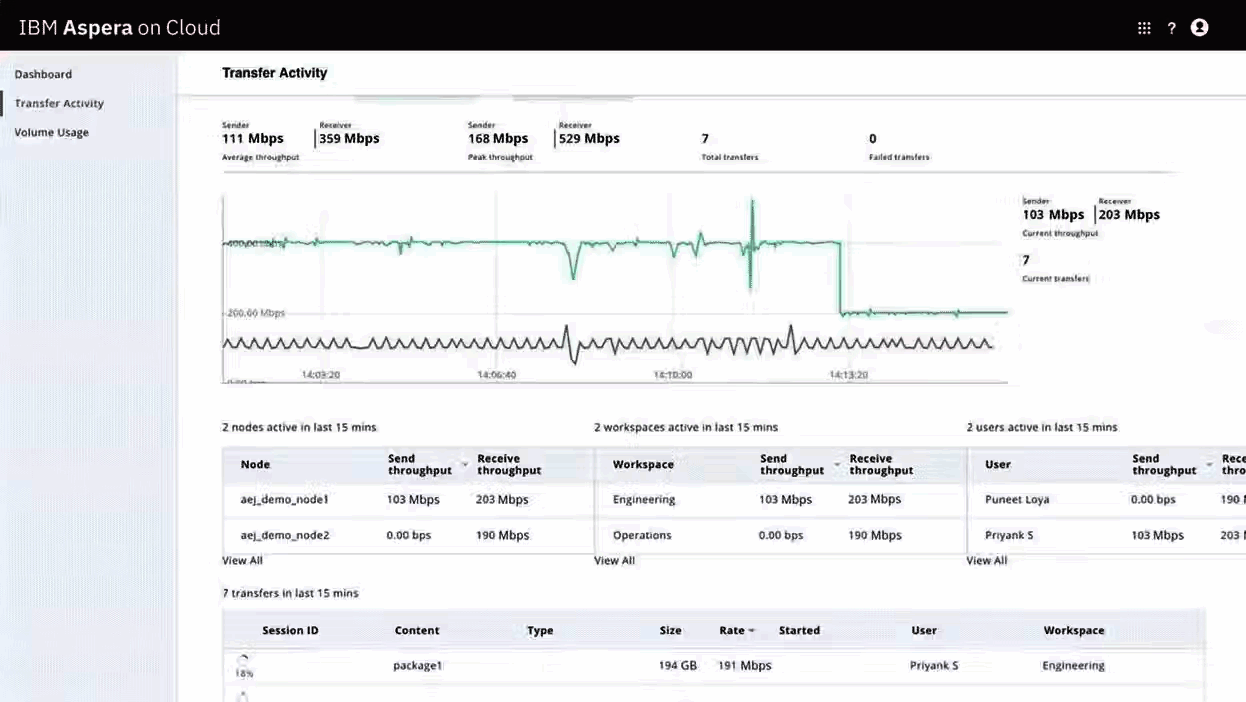The height and width of the screenshot is (702, 1246).
Task: Click Receive throughput header in the Node table
Action: point(509,465)
